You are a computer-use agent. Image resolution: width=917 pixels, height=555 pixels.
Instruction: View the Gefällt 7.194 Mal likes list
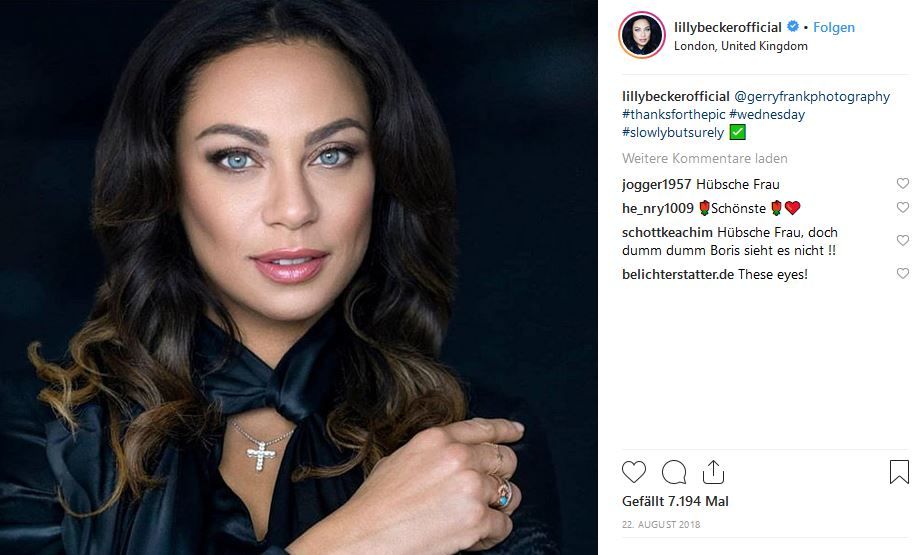tap(675, 500)
